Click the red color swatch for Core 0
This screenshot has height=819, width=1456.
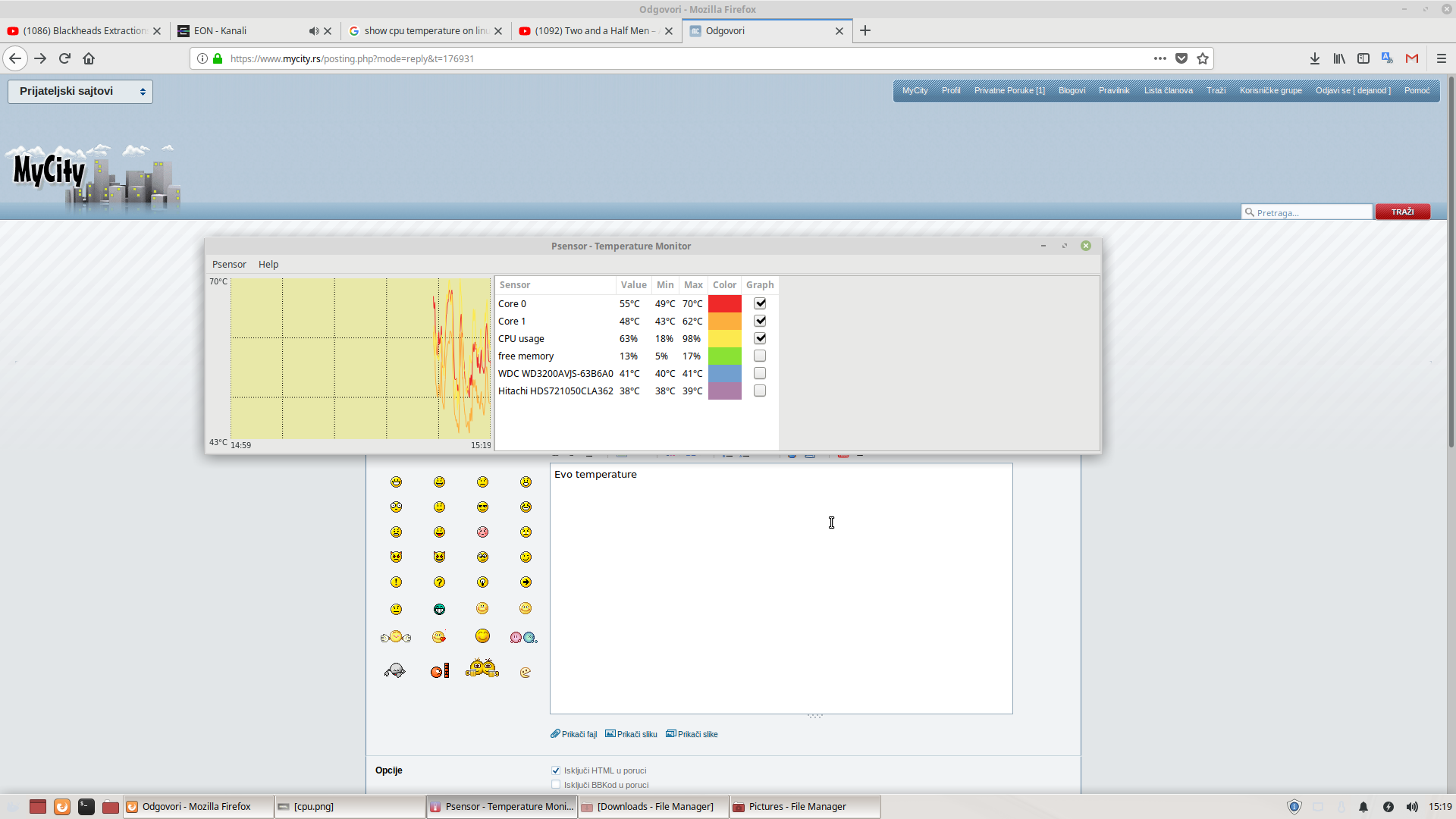(x=724, y=303)
